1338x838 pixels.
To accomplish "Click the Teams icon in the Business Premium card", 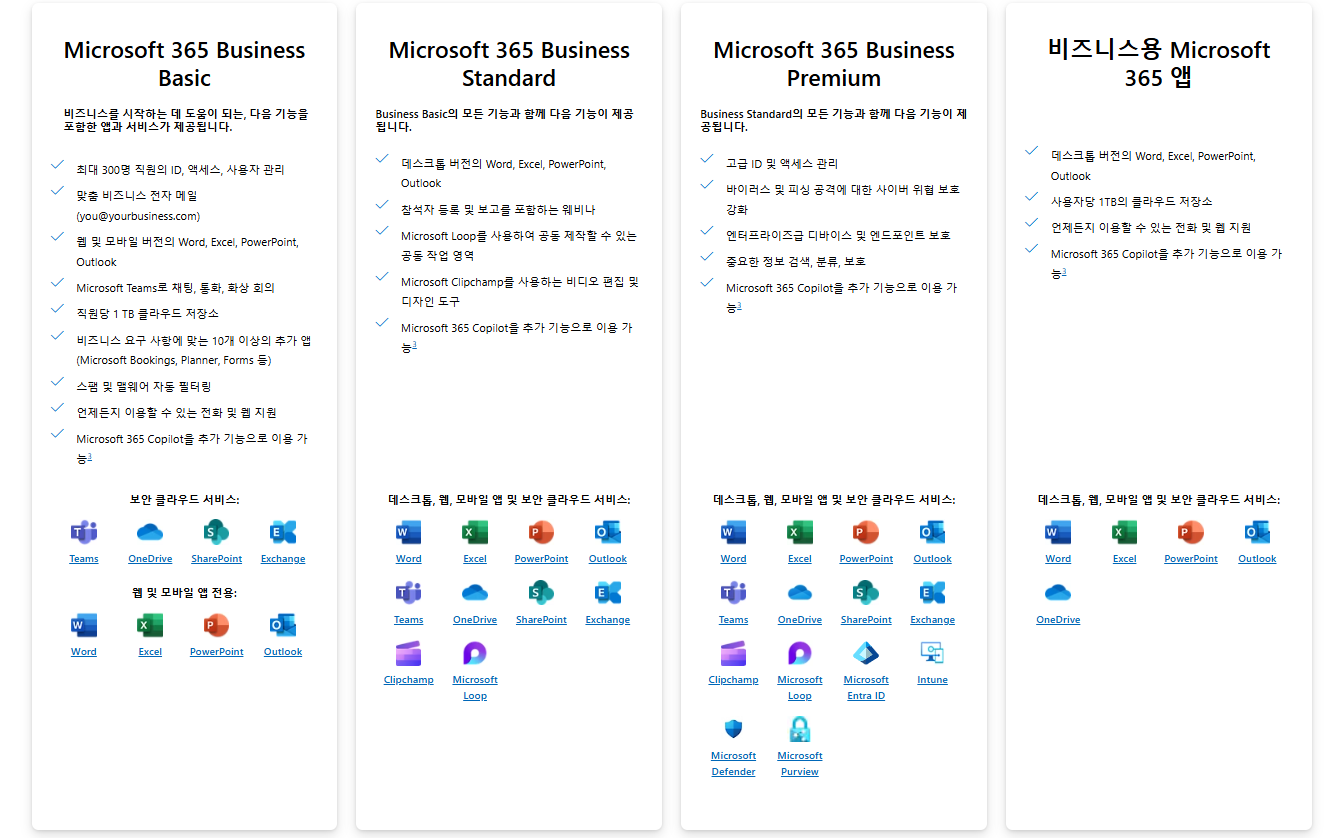I will [x=734, y=593].
